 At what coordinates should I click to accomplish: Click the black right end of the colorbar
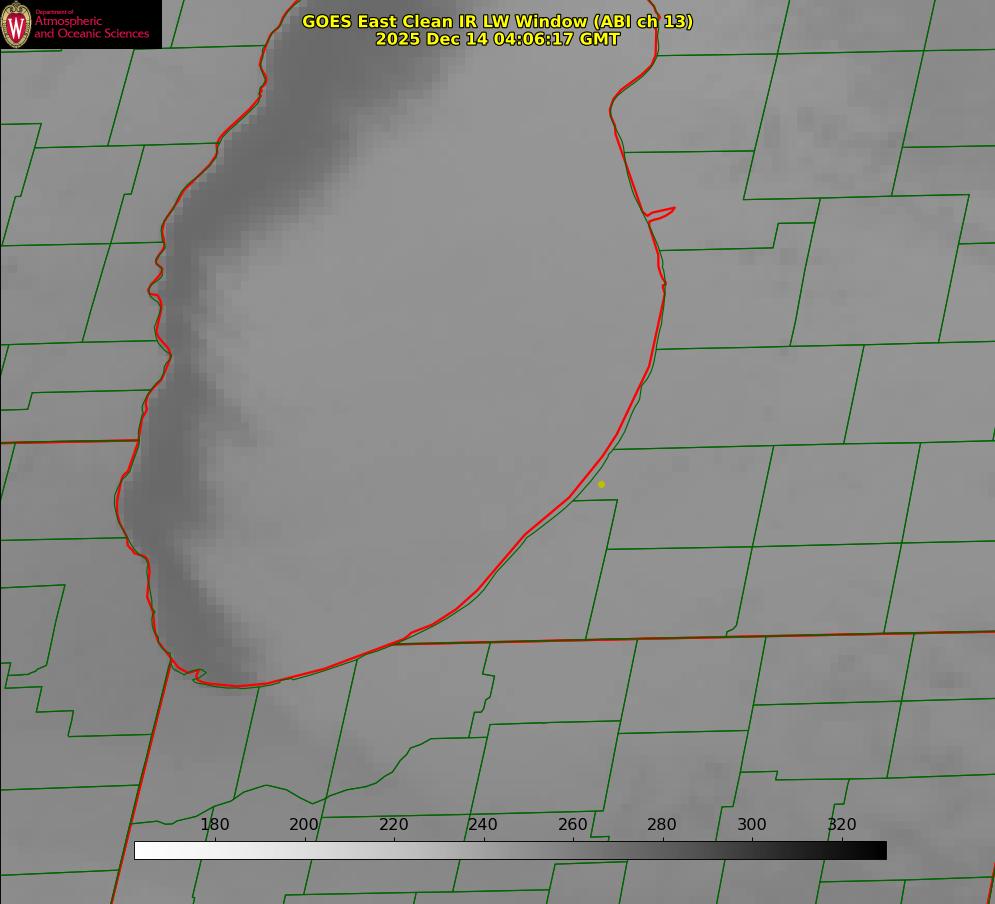point(878,850)
